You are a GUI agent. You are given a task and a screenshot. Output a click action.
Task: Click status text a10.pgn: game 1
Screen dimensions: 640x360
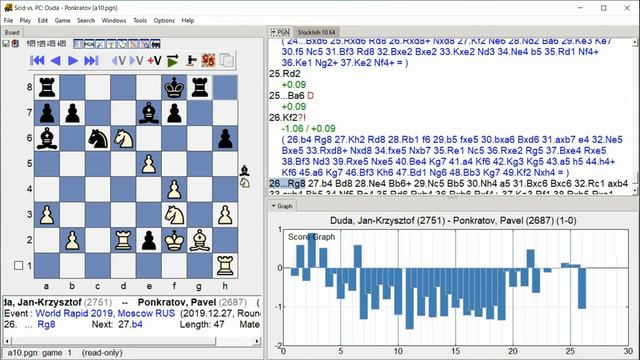(x=40, y=353)
